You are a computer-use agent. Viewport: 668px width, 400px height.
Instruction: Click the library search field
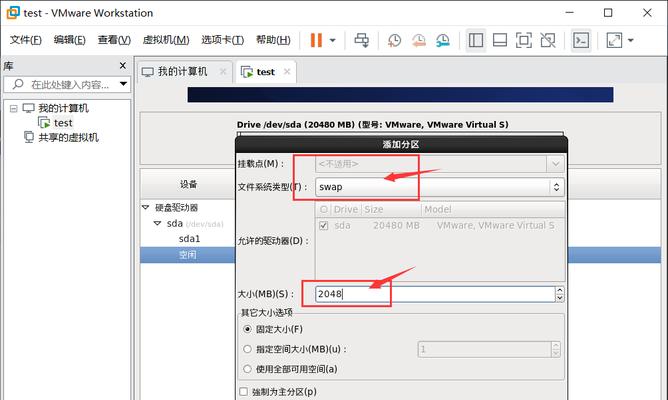(x=66, y=84)
